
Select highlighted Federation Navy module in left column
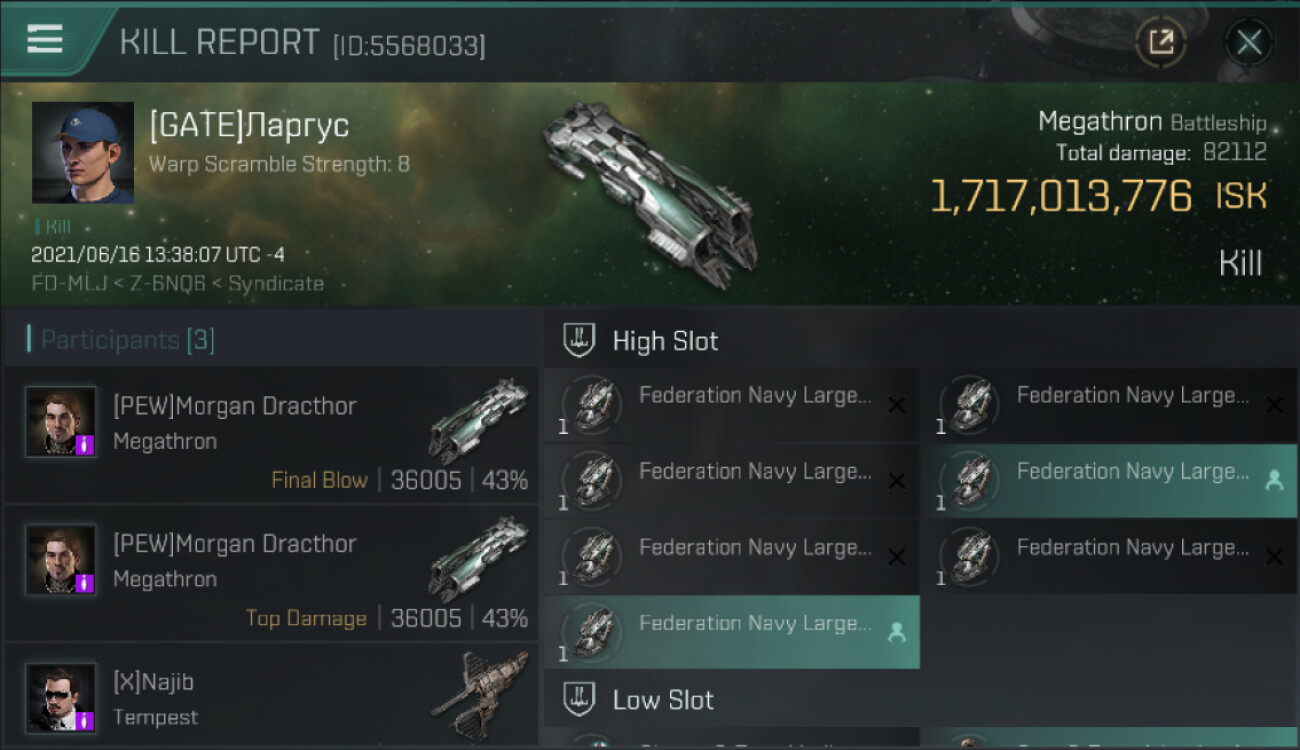click(x=730, y=632)
